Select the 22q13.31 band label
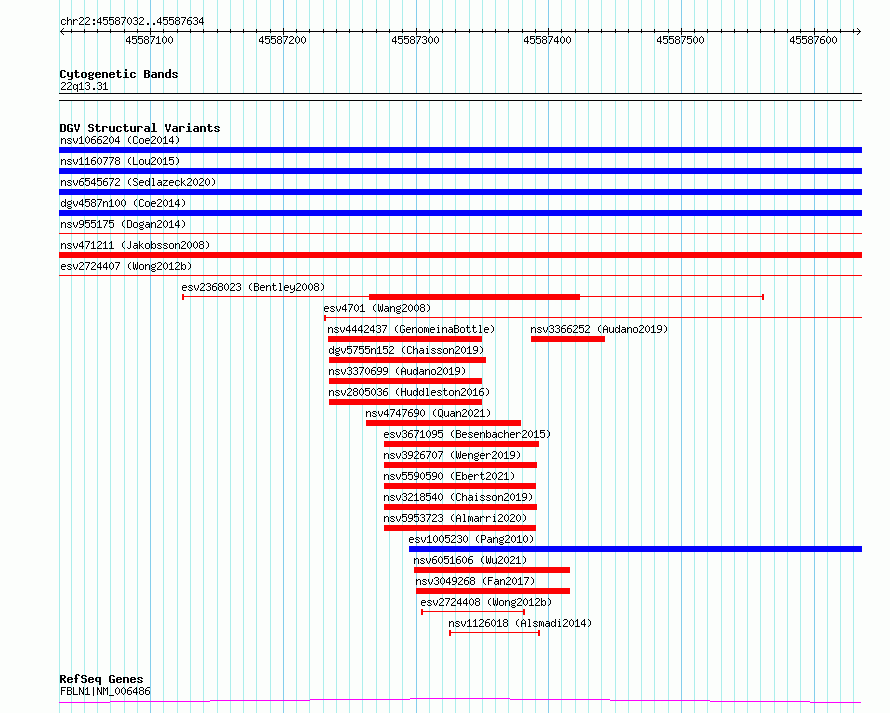Screen dimensions: 890x713 click(x=84, y=86)
